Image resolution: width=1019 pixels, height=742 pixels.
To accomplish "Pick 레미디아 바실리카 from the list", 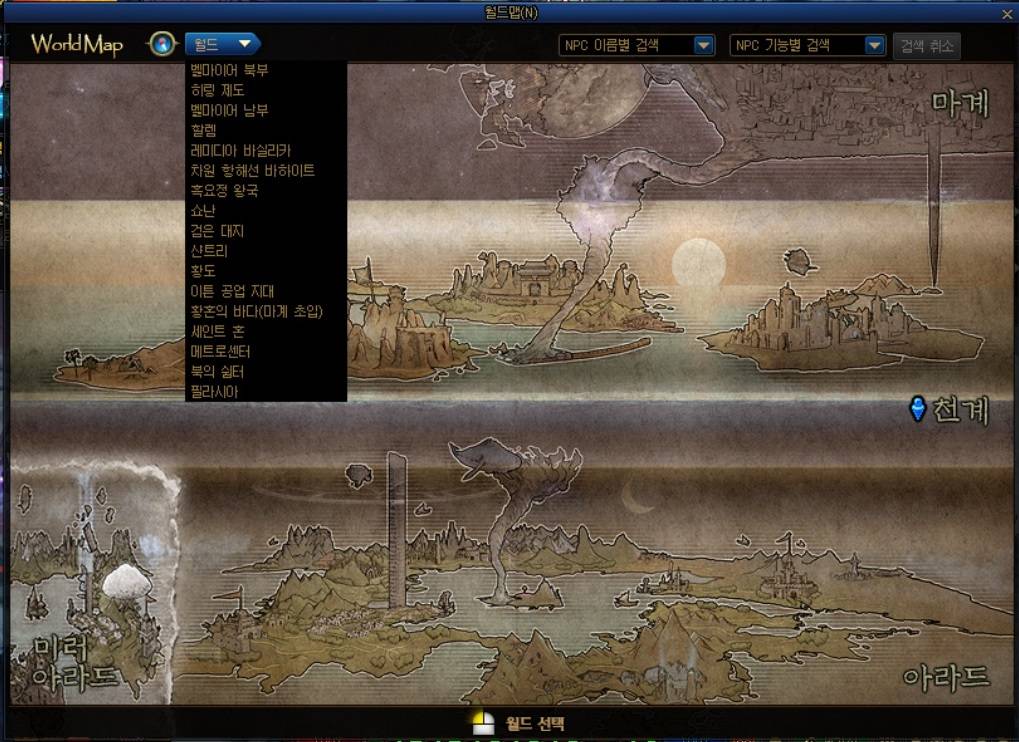I will 240,151.
